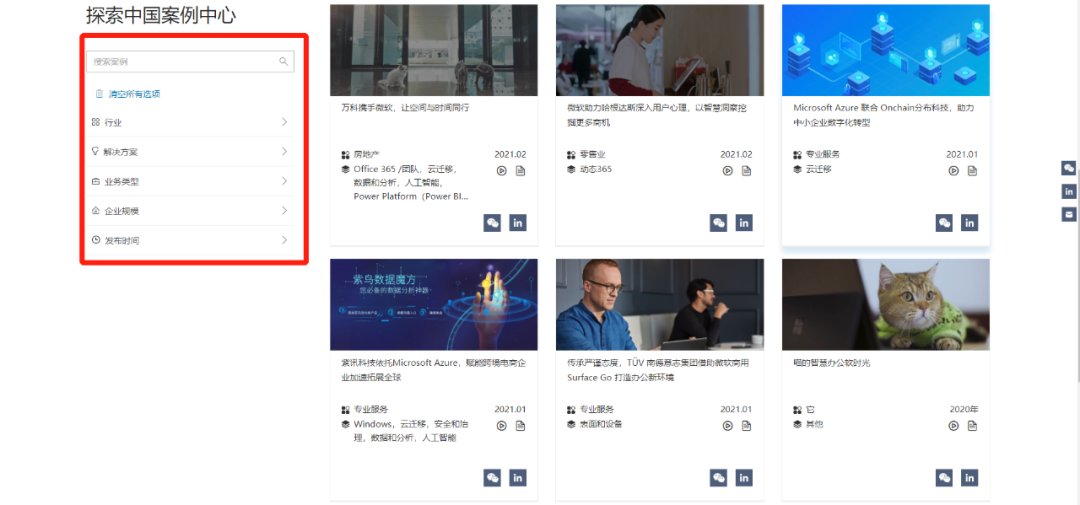
Task: Play video for the 紫讯科技 case
Action: pyautogui.click(x=501, y=426)
